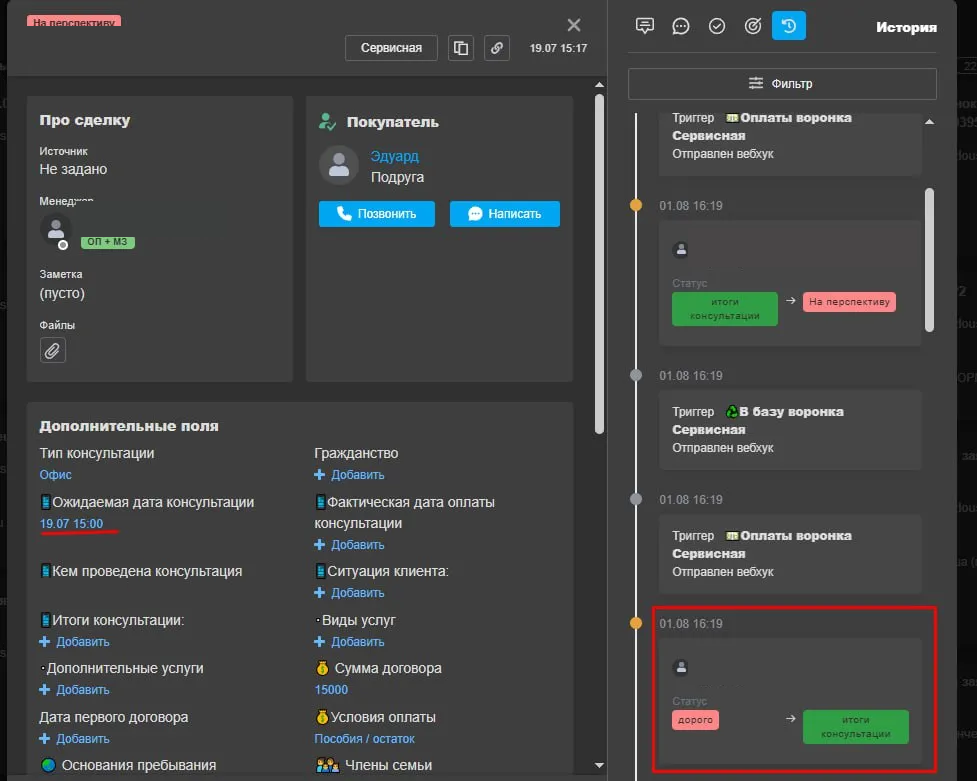Edit the (пусто) note field
Image resolution: width=977 pixels, height=781 pixels.
62,293
